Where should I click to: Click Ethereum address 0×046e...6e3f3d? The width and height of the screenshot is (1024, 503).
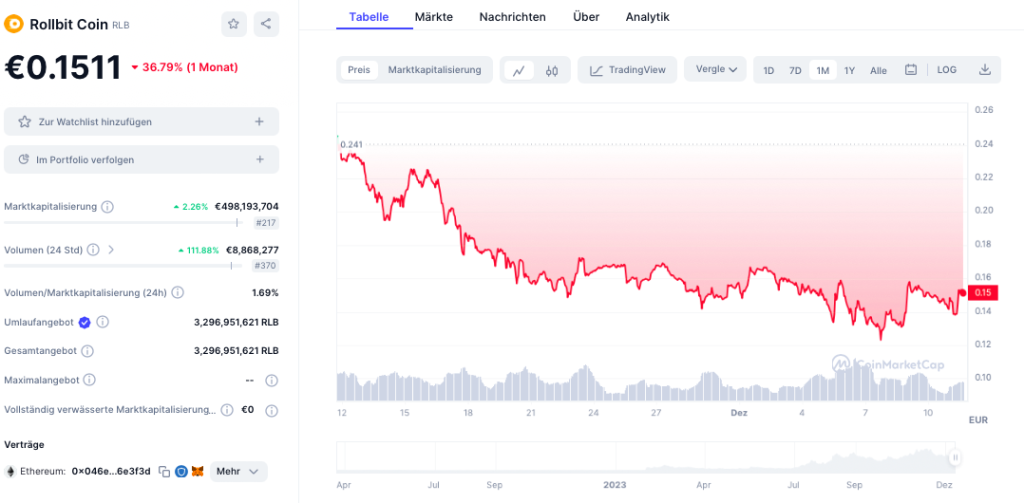coord(111,471)
